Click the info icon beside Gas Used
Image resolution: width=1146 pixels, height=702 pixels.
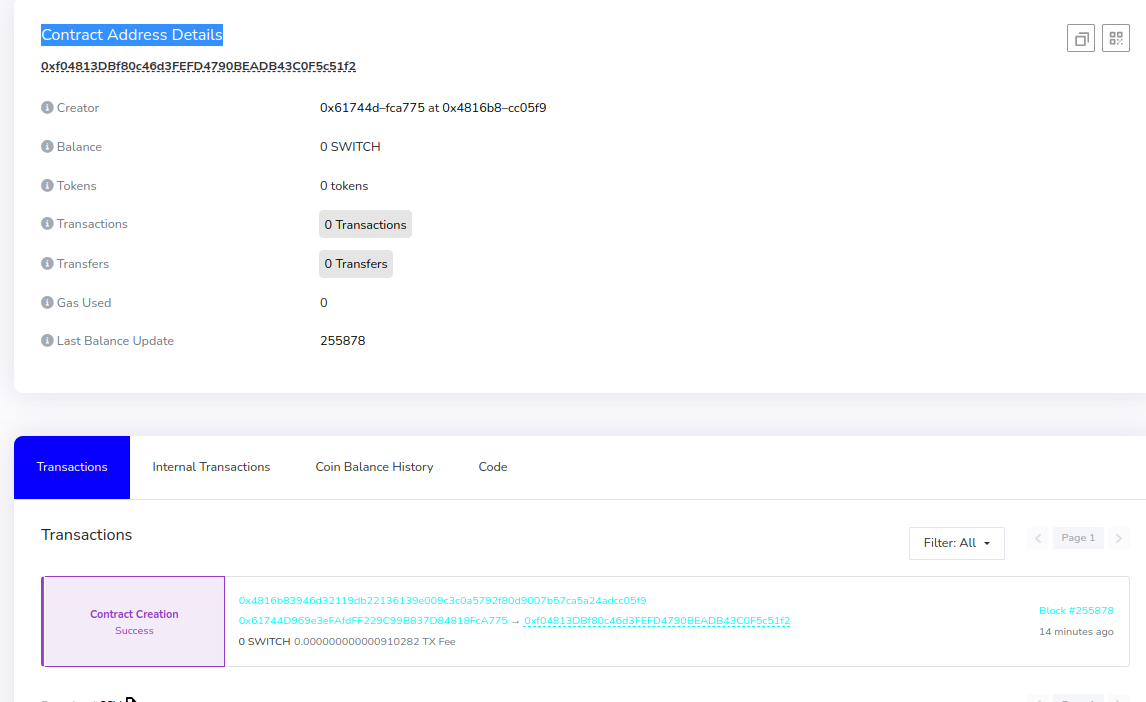click(45, 302)
